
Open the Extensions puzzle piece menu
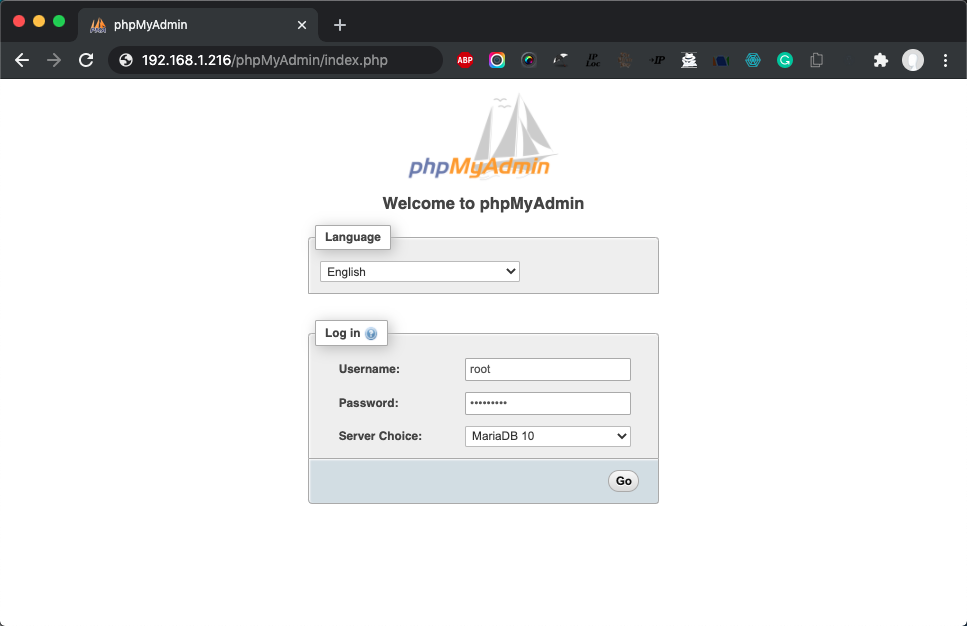coord(881,60)
